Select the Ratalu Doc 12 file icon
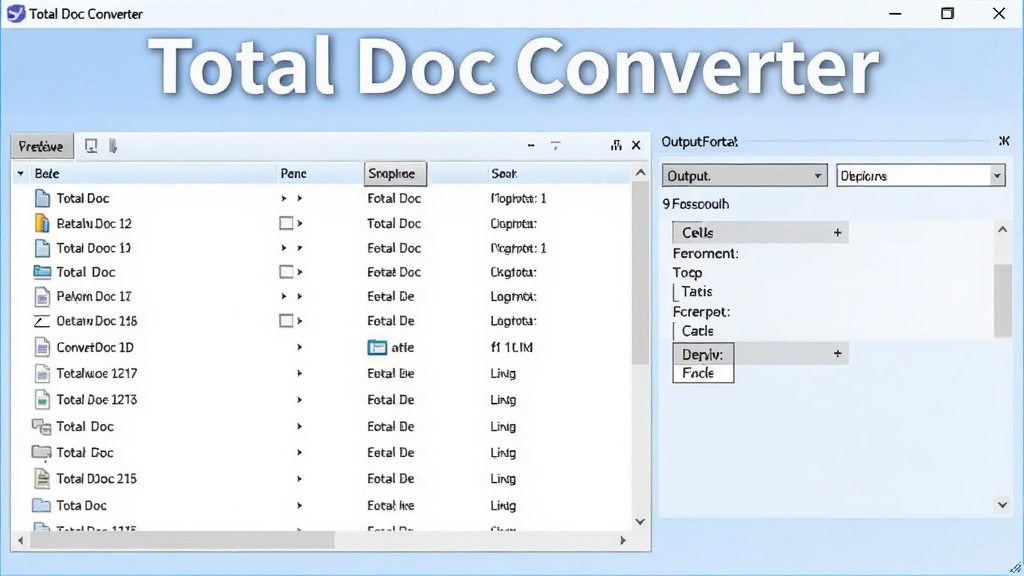Viewport: 1024px width, 576px height. [42, 223]
